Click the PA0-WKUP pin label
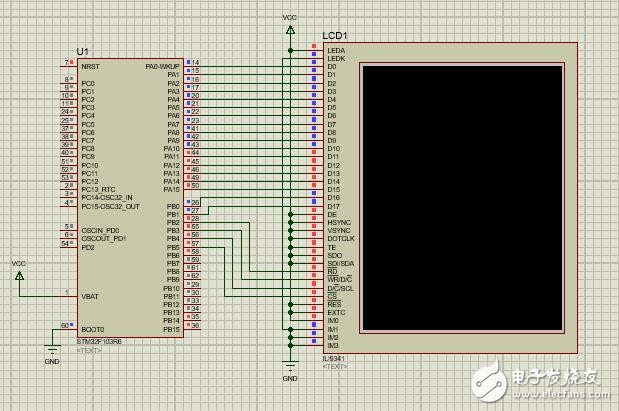The image size is (619, 411). pos(162,66)
